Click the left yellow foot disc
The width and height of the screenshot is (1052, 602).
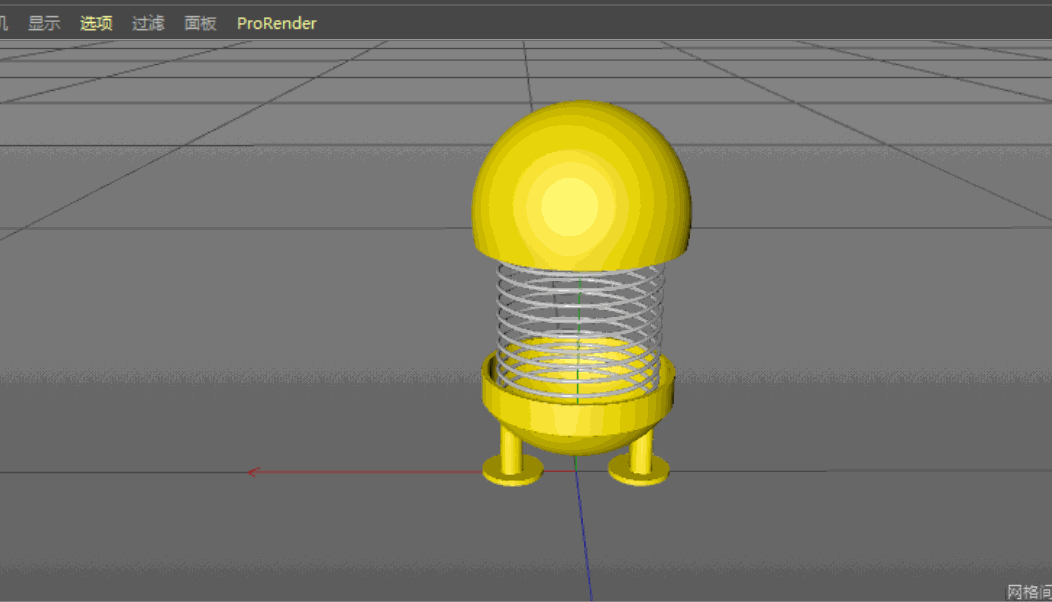point(513,472)
